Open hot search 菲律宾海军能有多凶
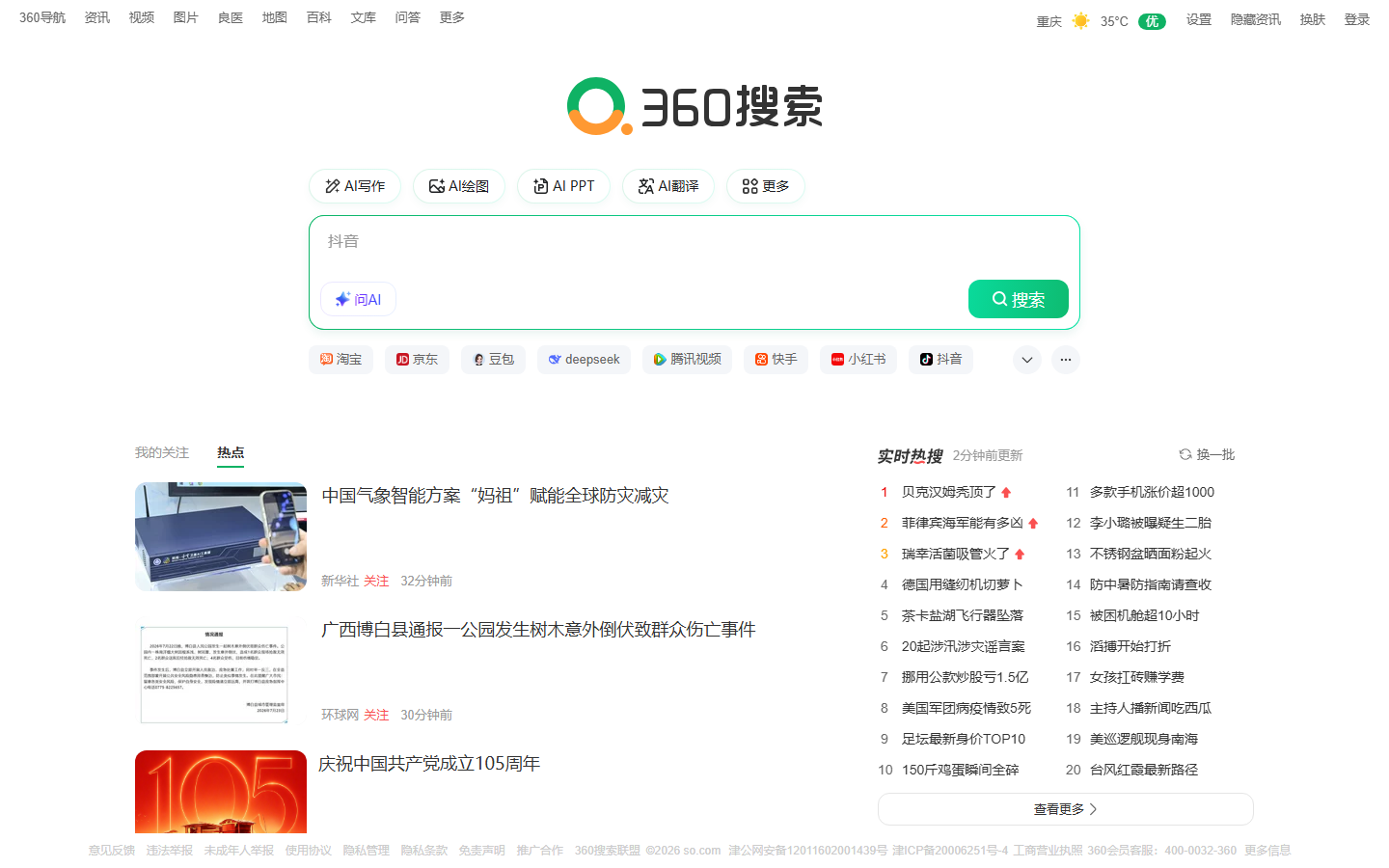Screen dimensions: 1389x868 [963, 523]
